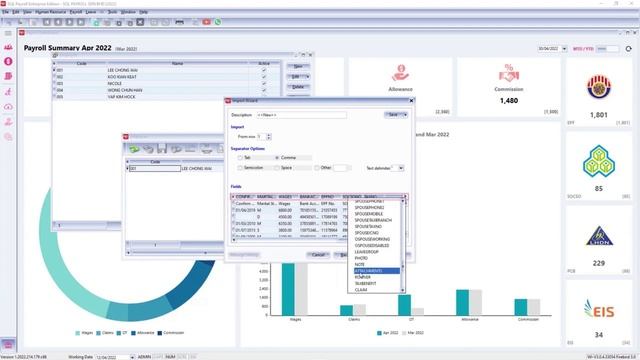The image size is (640, 360).
Task: Select the Semicolon separator option
Action: (240, 168)
